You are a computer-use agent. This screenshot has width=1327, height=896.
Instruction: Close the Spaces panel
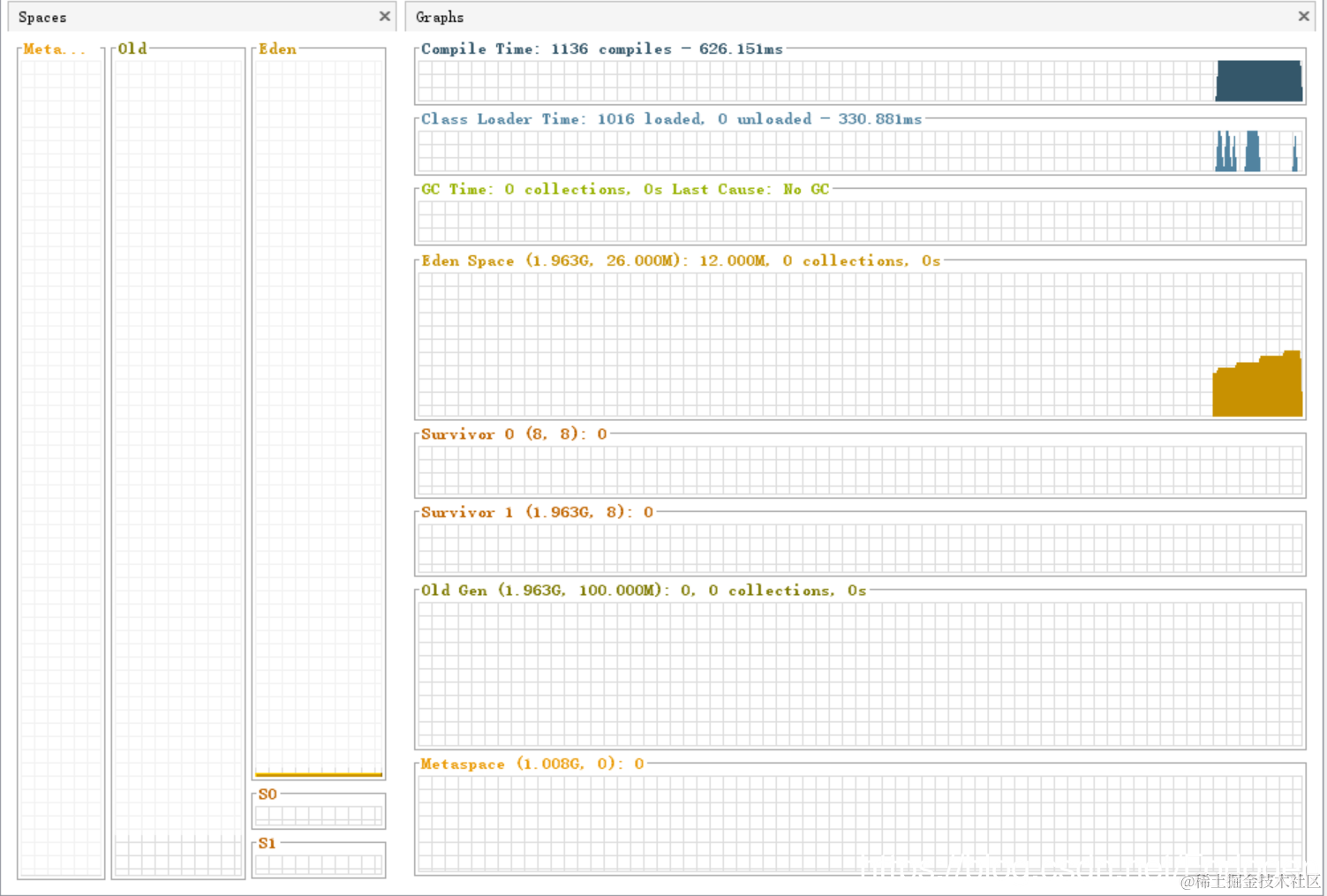[385, 17]
